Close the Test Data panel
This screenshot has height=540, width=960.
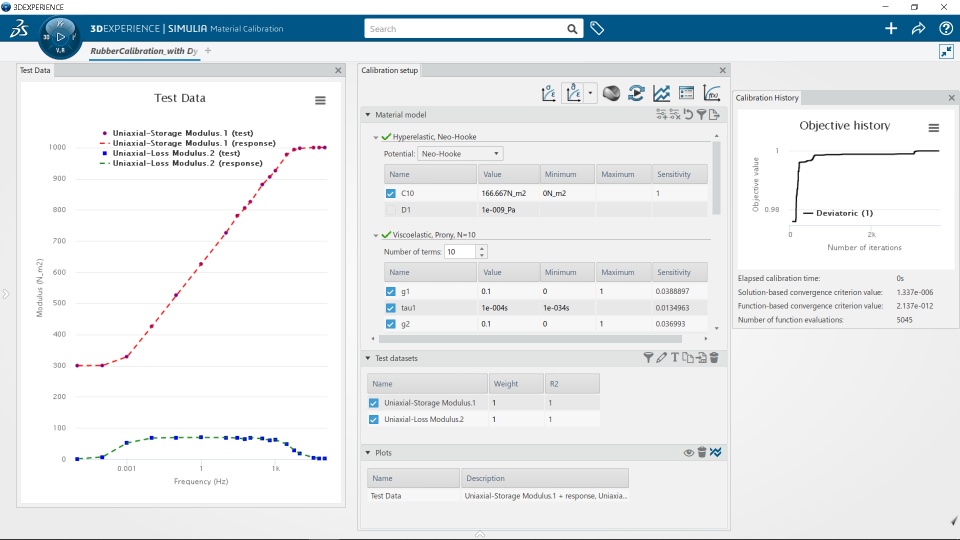[x=338, y=70]
